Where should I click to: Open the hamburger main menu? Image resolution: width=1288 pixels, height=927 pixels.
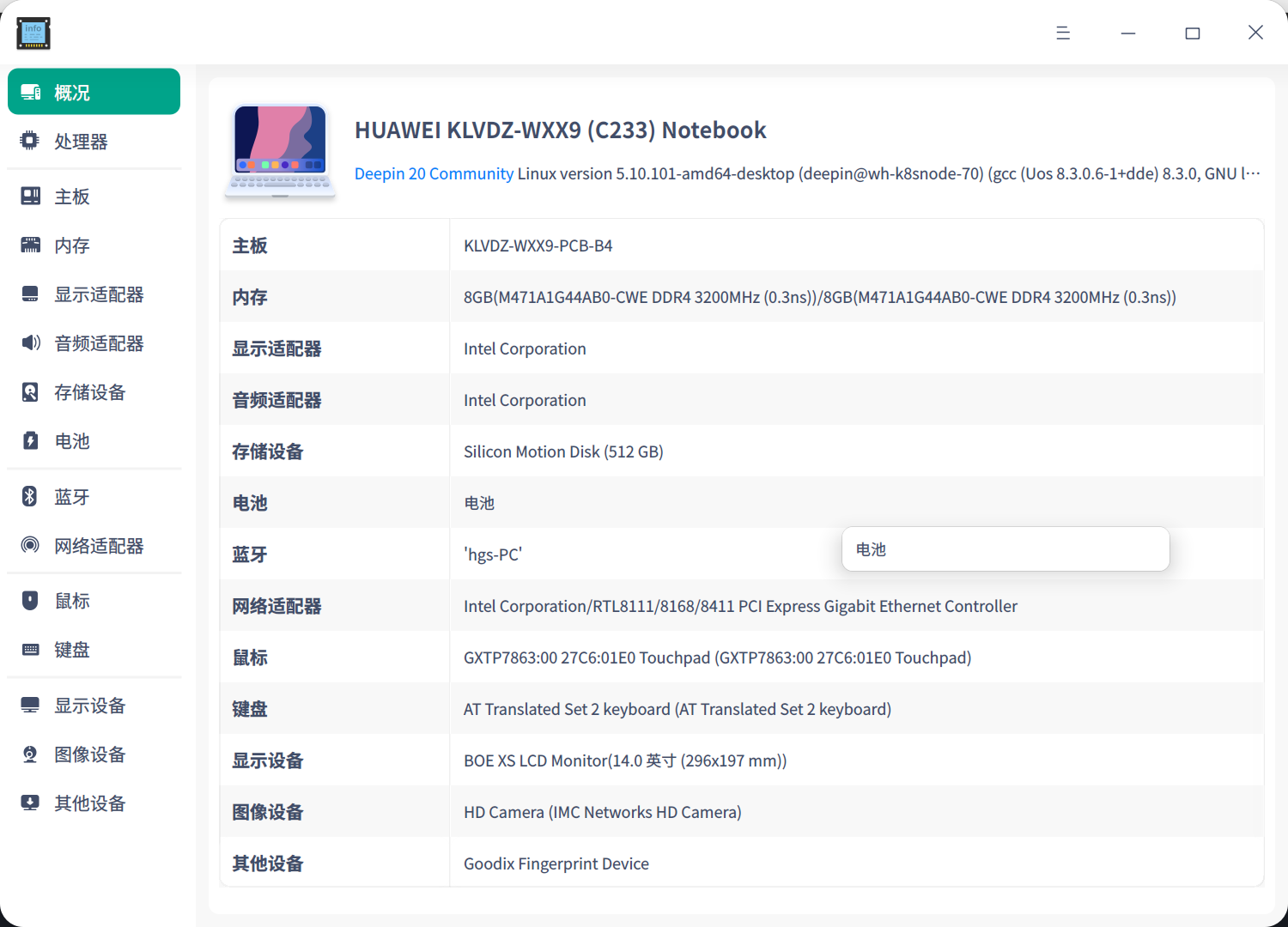point(1063,33)
